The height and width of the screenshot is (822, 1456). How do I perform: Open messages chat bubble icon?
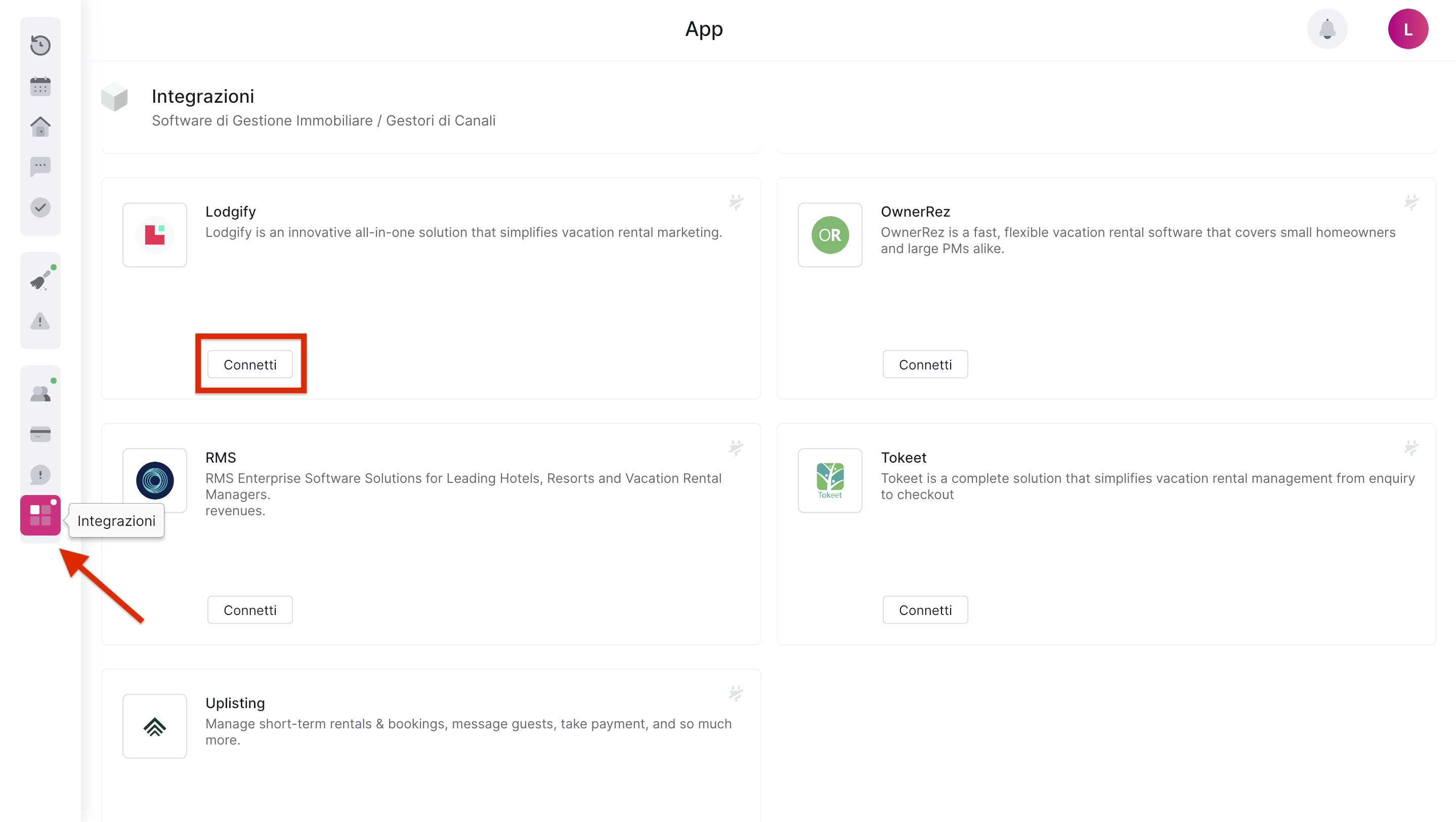[40, 167]
